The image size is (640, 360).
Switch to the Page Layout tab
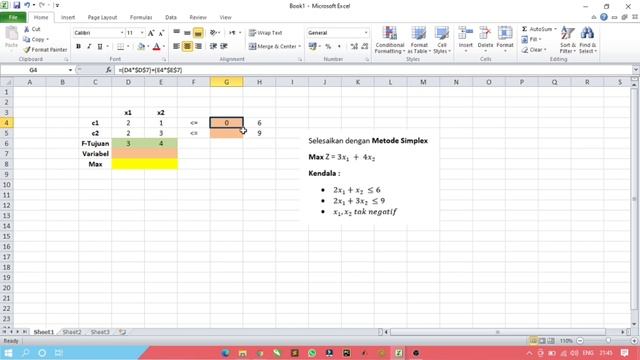102,18
